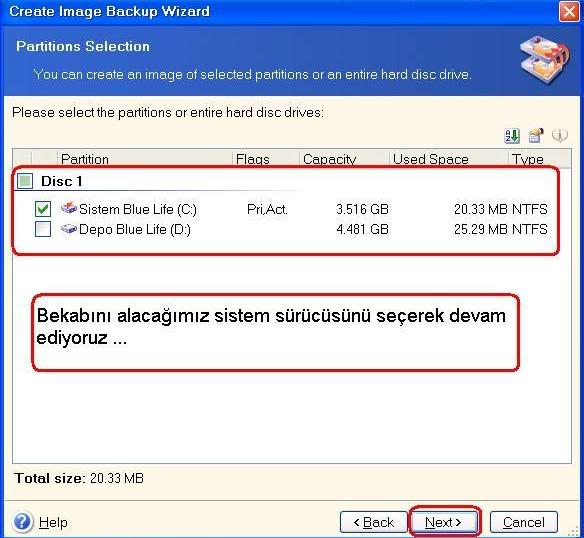This screenshot has height=538, width=584.
Task: Go Back to previous wizard step
Action: click(x=374, y=522)
